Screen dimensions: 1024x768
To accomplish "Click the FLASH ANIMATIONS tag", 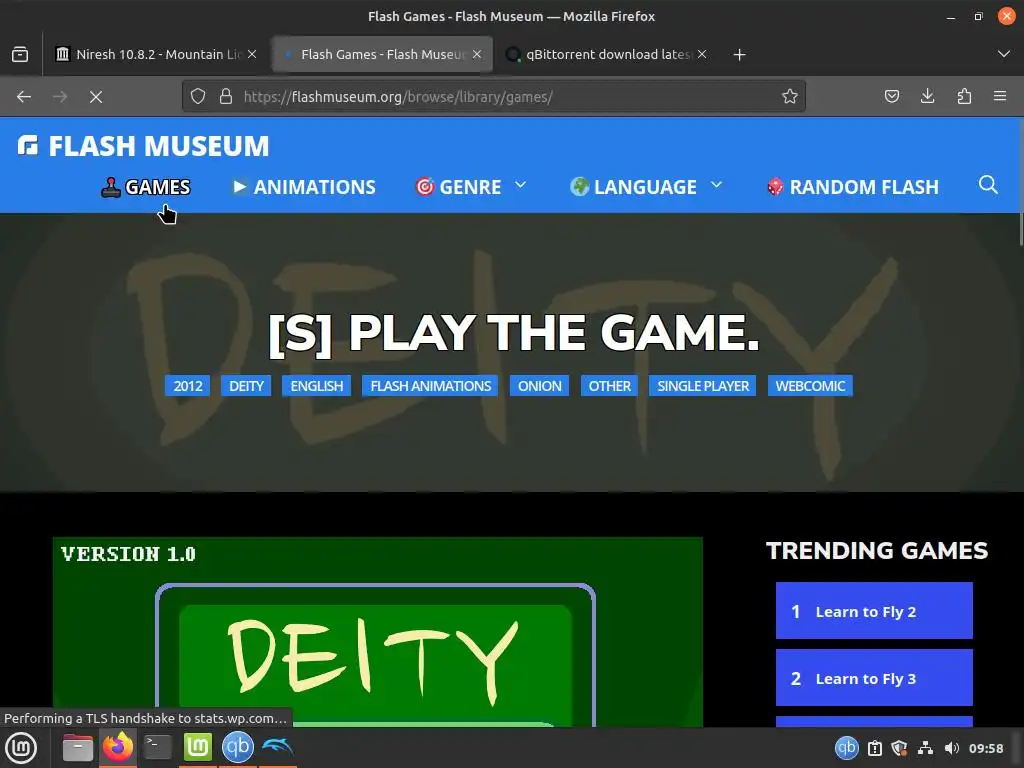I will tap(430, 386).
